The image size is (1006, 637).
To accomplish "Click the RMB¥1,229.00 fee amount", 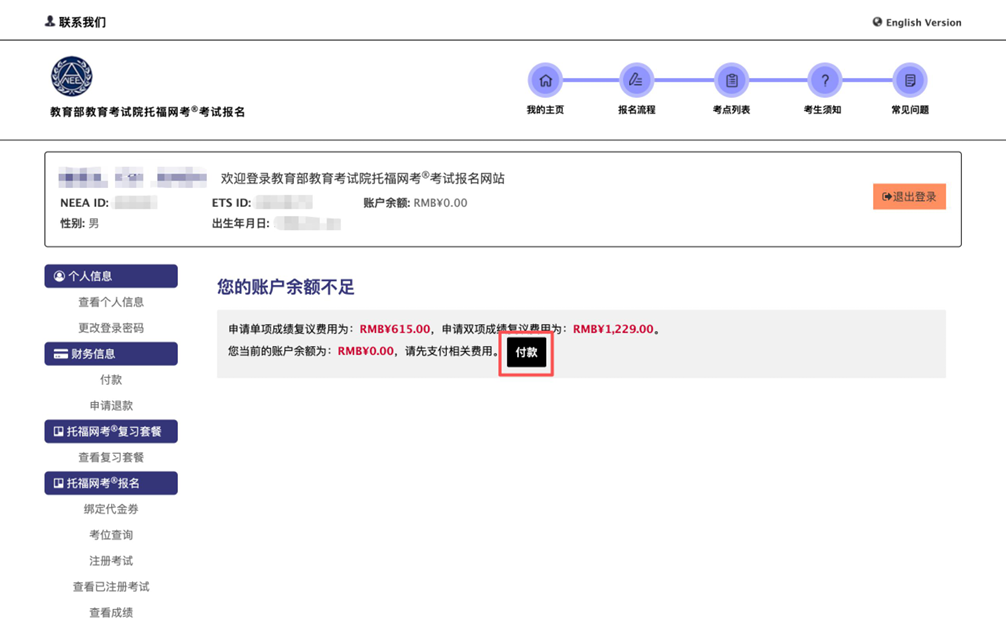I will coord(613,329).
